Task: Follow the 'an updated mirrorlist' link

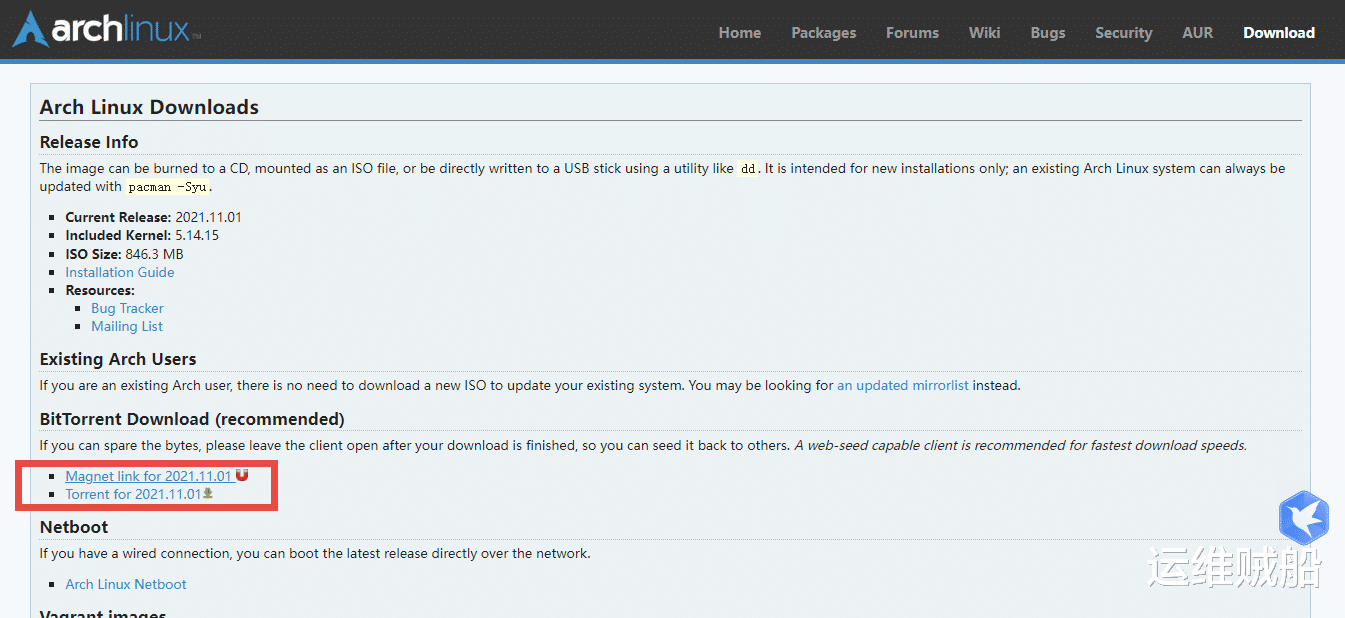Action: click(x=903, y=385)
